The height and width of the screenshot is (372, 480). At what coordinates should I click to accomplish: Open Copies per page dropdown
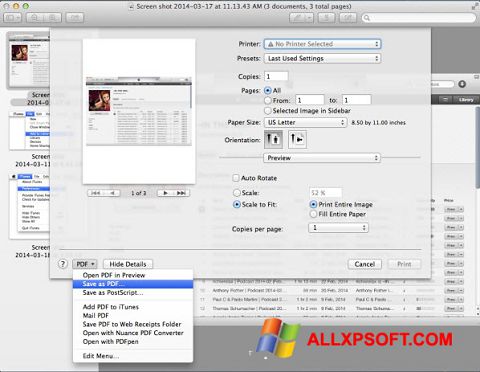pyautogui.click(x=338, y=228)
